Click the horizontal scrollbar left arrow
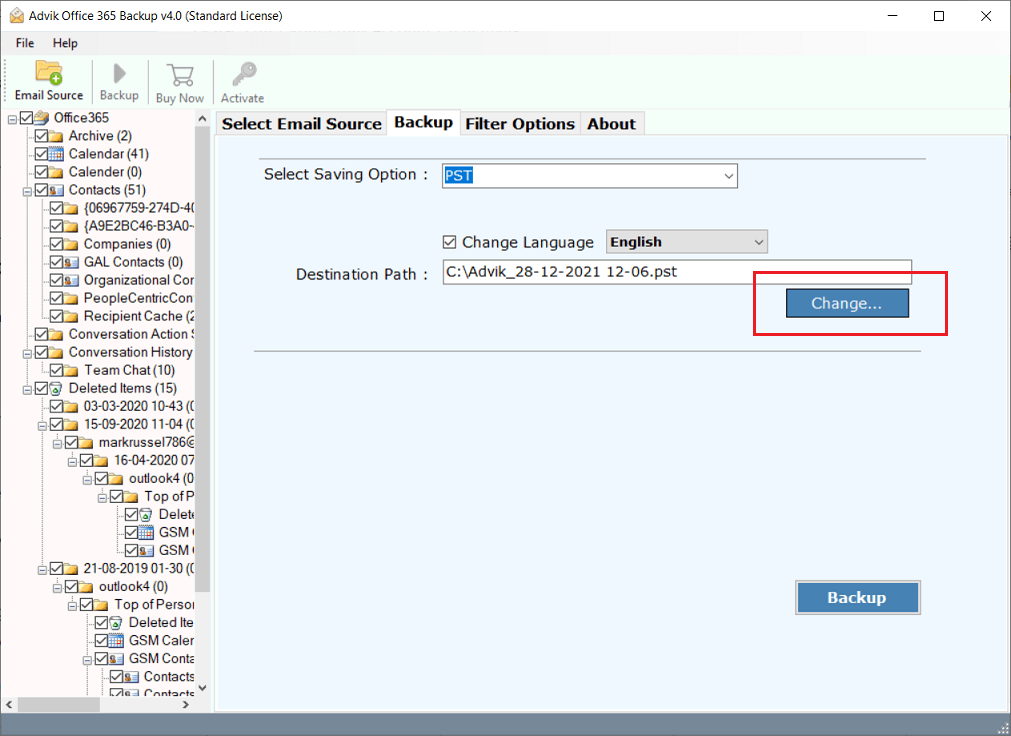1011x736 pixels. [9, 704]
